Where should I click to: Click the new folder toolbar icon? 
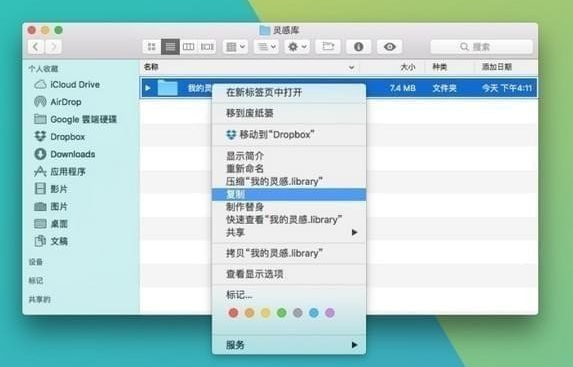tap(328, 47)
